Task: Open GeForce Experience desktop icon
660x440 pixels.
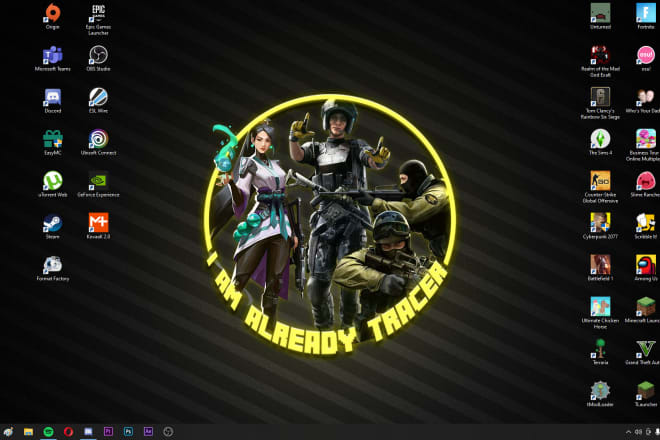Action: coord(98,181)
